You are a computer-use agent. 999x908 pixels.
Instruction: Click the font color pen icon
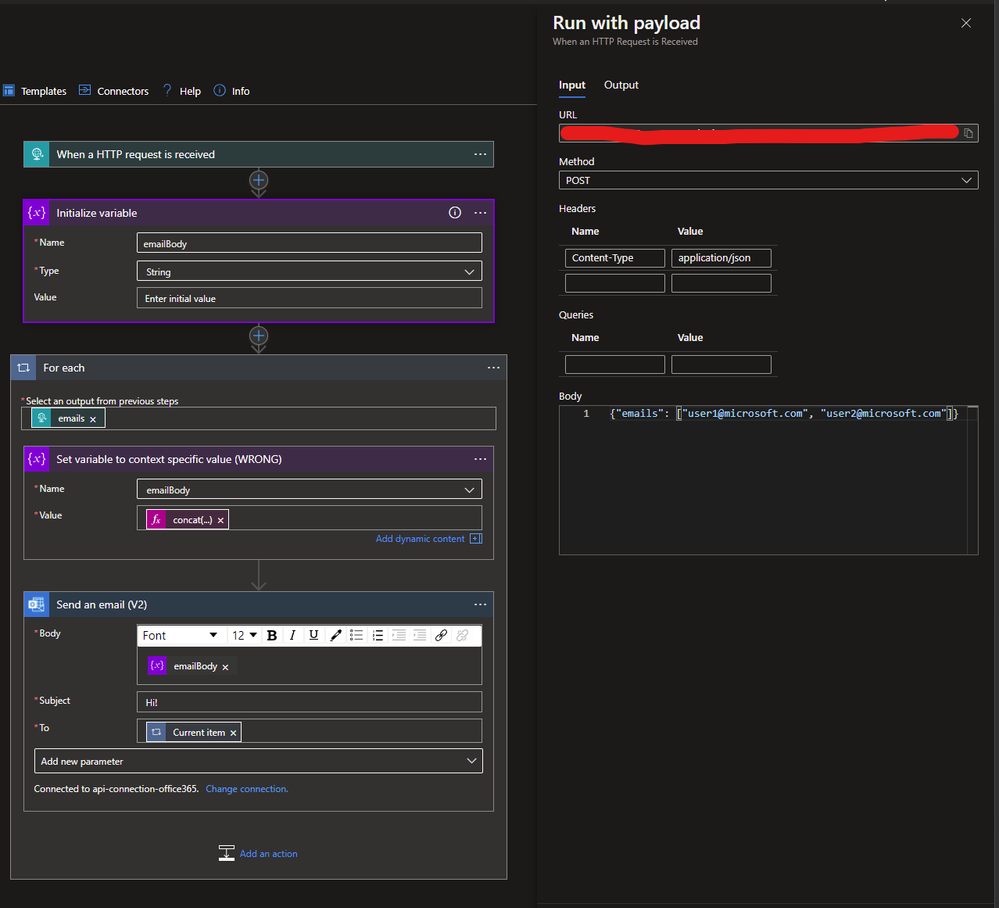pos(336,636)
